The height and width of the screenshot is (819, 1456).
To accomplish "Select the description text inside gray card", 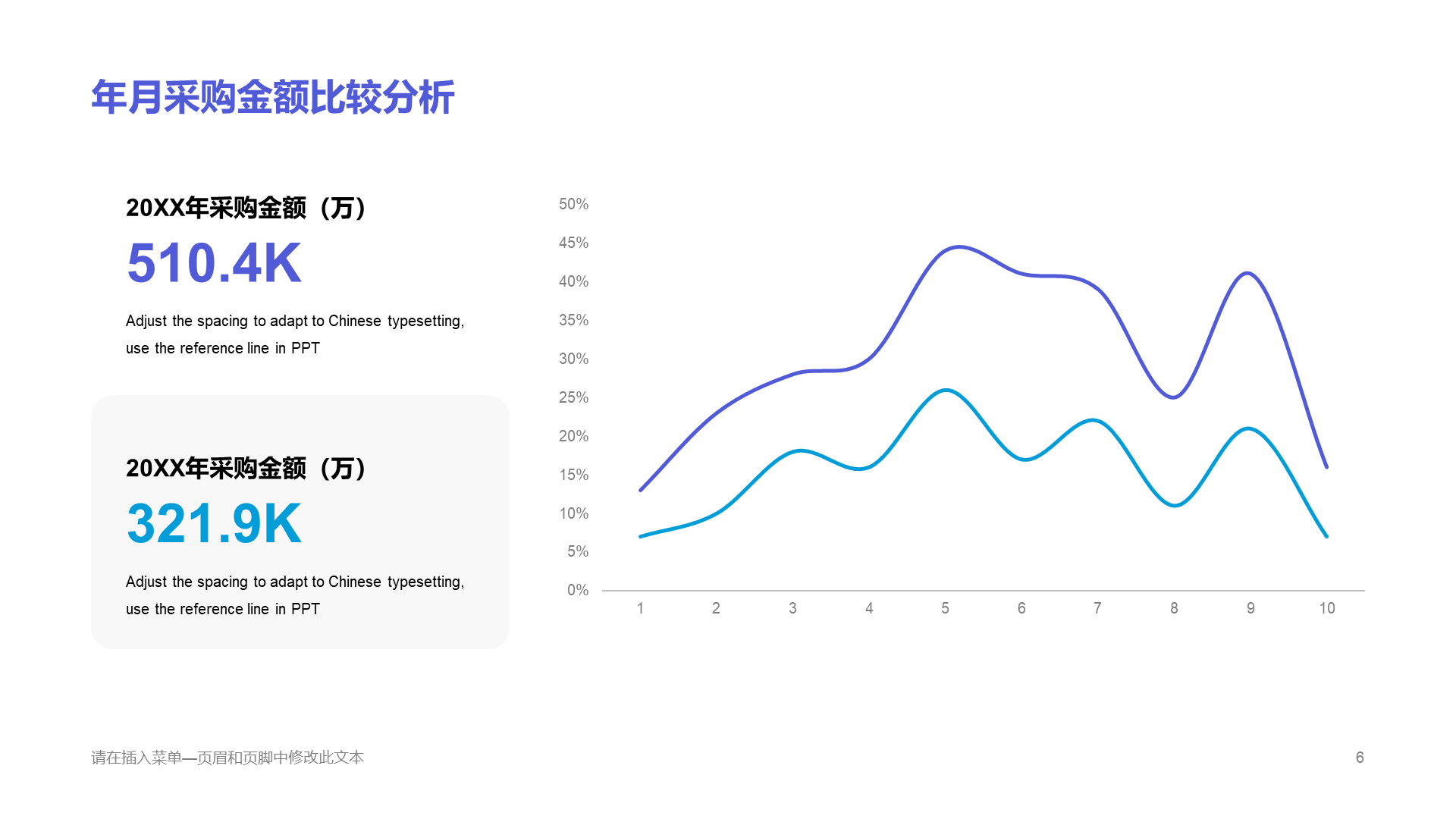I will click(x=295, y=595).
